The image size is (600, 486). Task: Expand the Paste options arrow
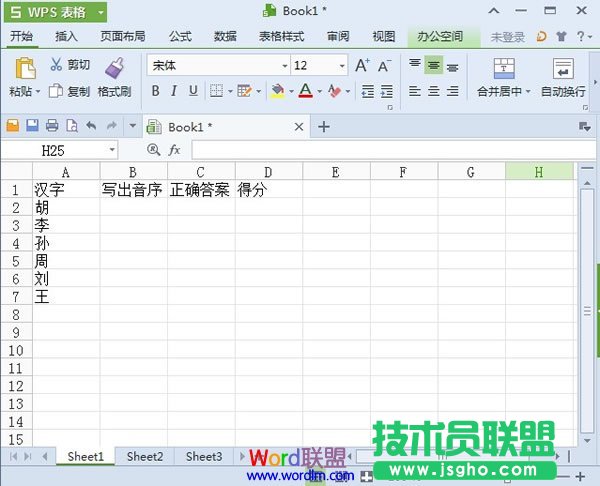38,92
